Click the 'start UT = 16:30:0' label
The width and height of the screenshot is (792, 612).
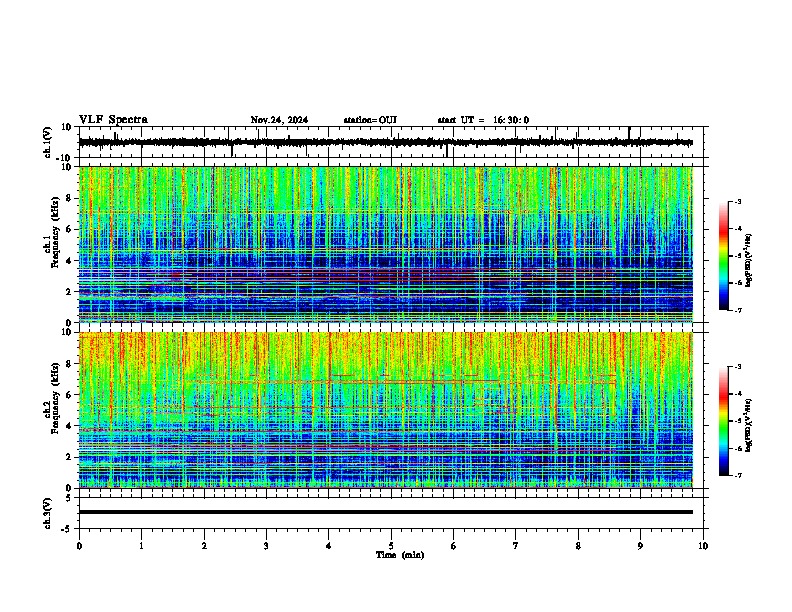point(483,120)
